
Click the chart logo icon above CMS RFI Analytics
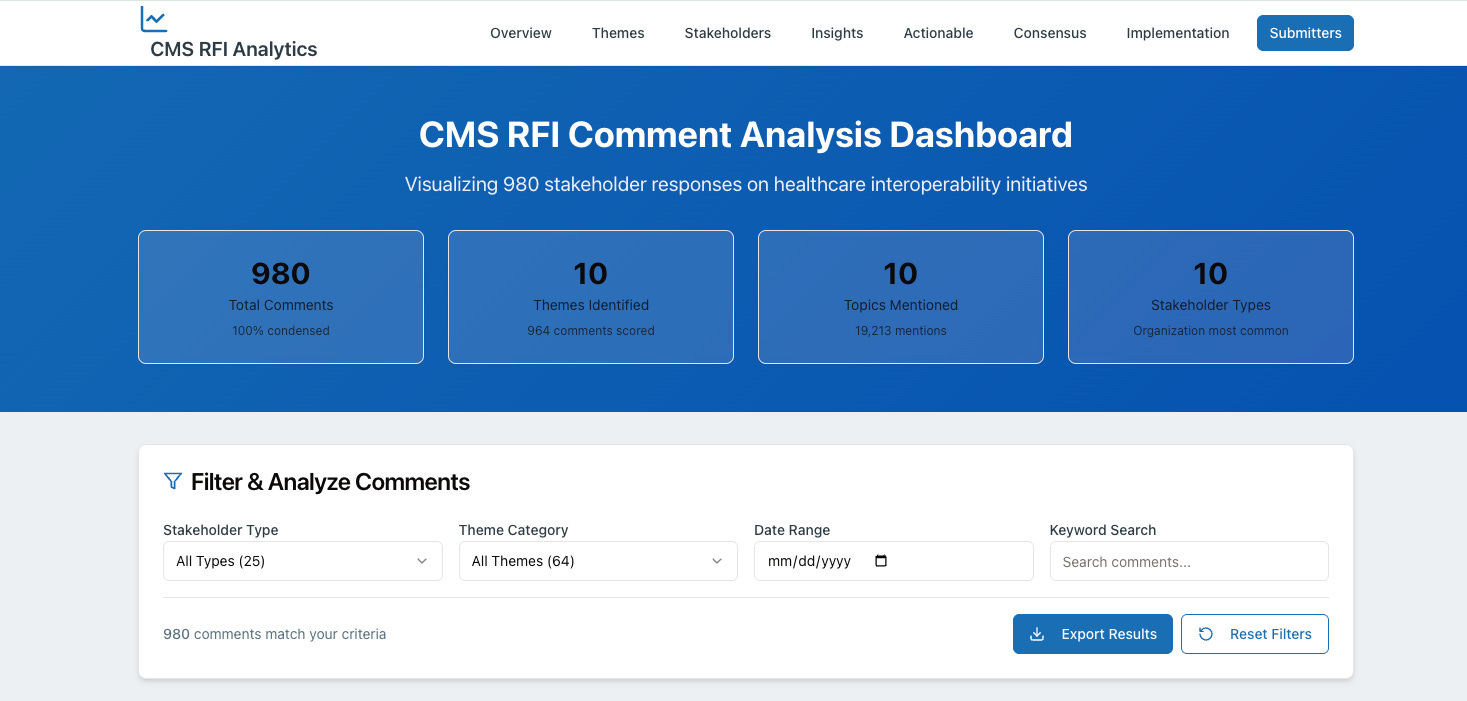pyautogui.click(x=154, y=19)
